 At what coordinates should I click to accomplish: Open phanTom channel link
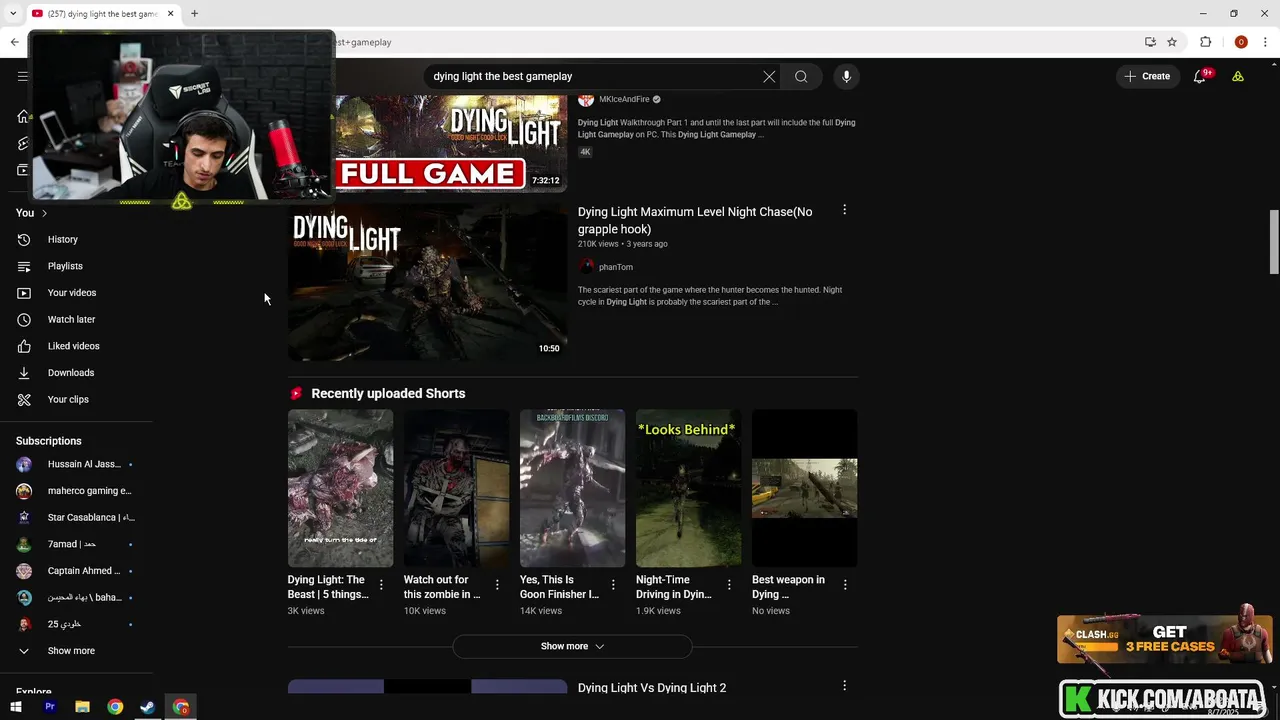615,267
